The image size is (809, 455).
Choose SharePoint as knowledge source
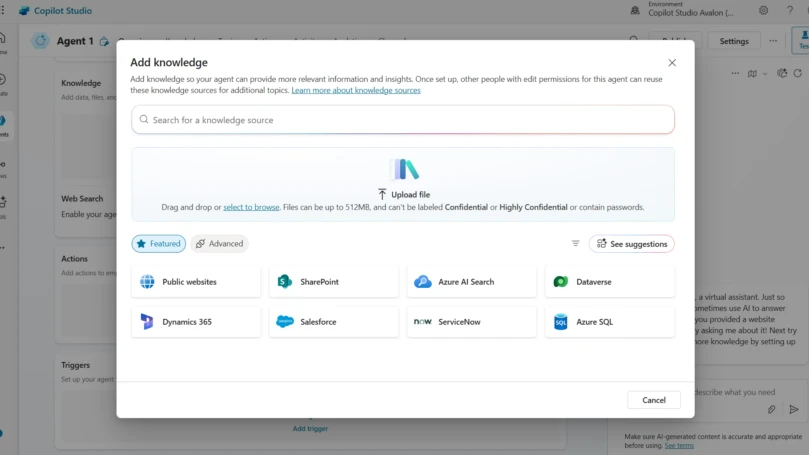[334, 282]
